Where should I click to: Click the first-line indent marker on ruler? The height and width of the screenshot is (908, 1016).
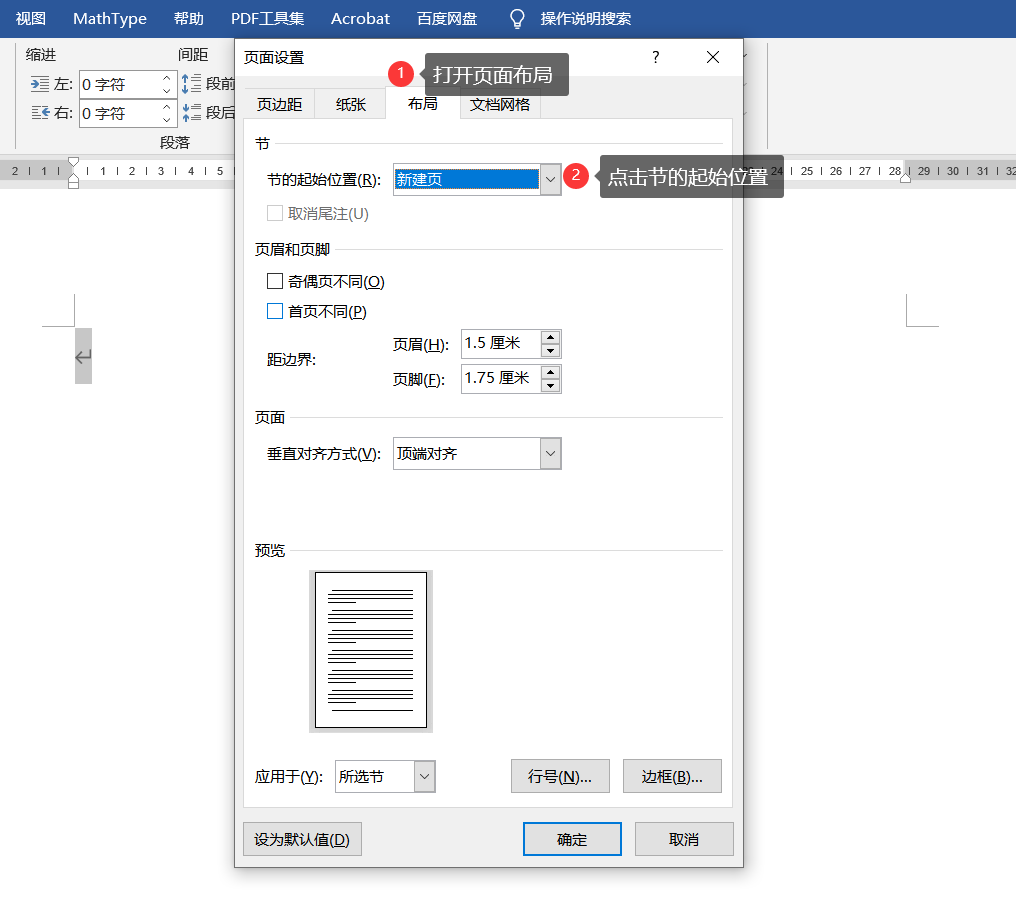73,162
